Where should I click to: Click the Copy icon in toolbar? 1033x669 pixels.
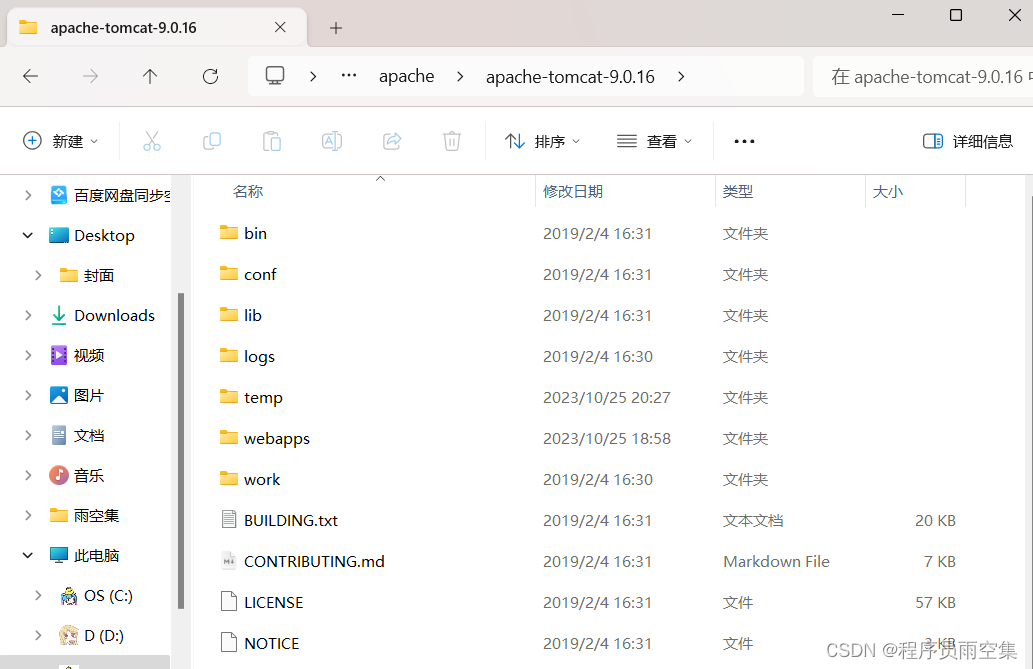(x=211, y=141)
